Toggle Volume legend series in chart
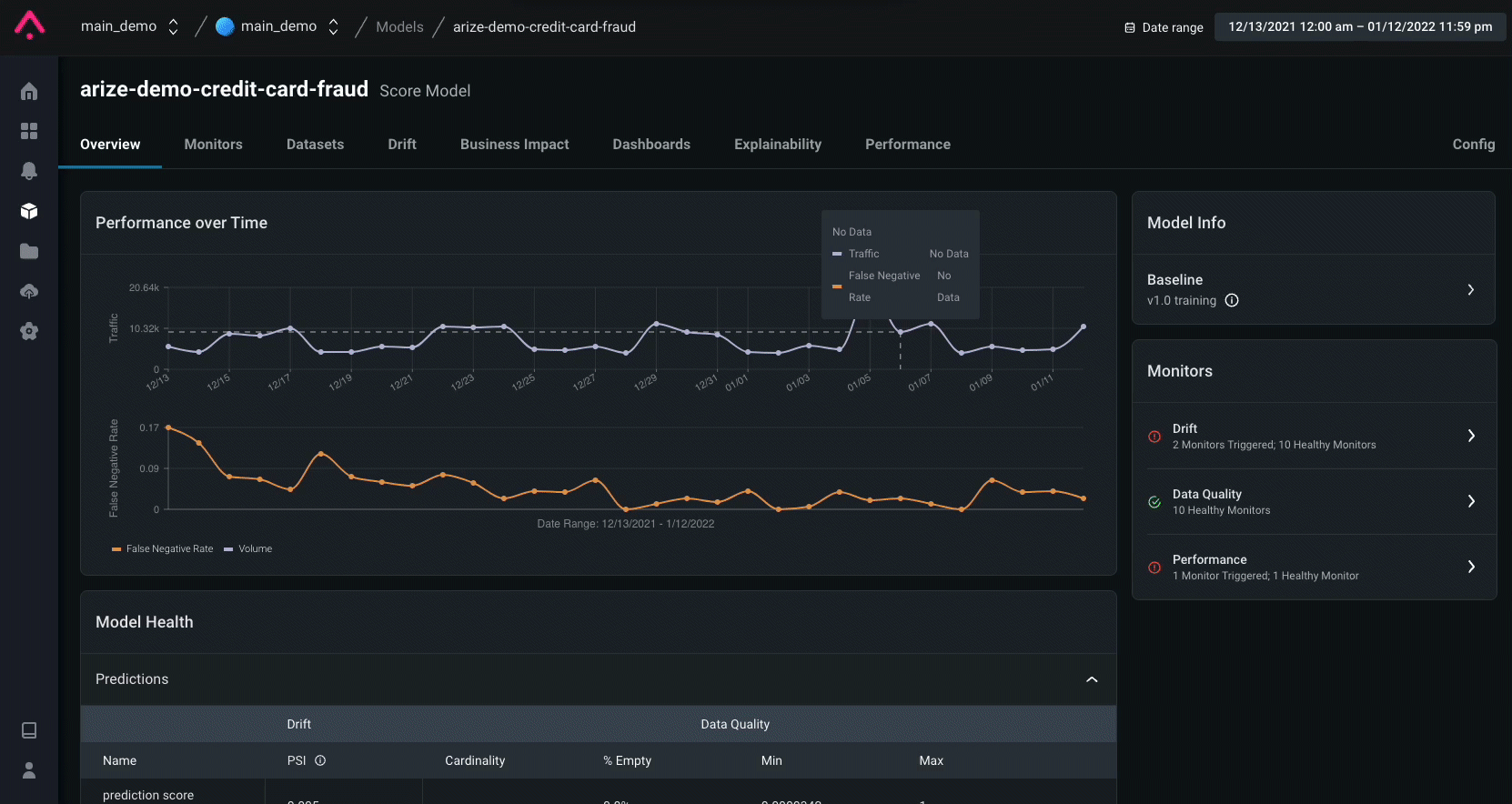The width and height of the screenshot is (1512, 804). coord(248,548)
